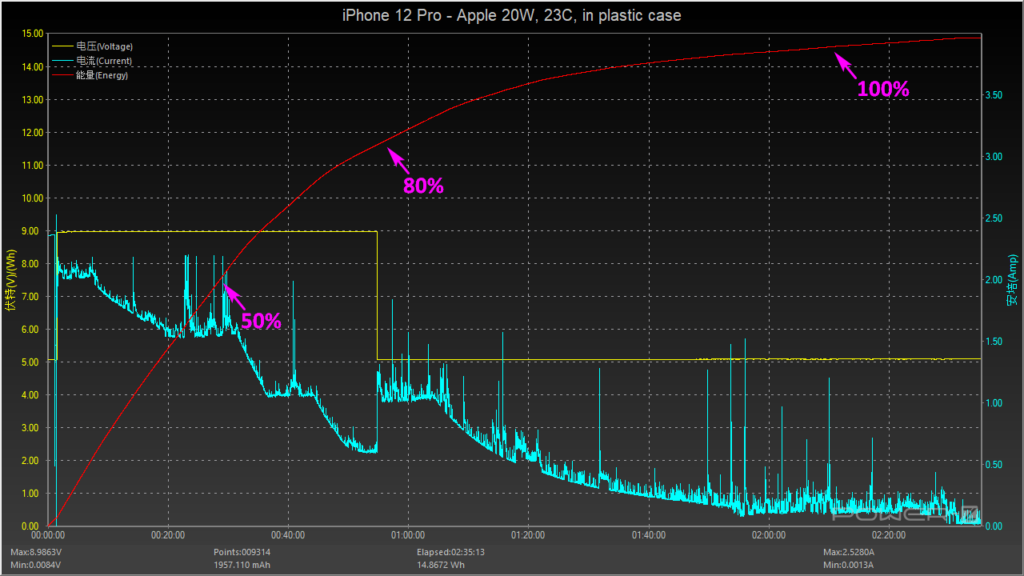
Task: Click the 01:20:00 time axis label
Action: pyautogui.click(x=528, y=536)
